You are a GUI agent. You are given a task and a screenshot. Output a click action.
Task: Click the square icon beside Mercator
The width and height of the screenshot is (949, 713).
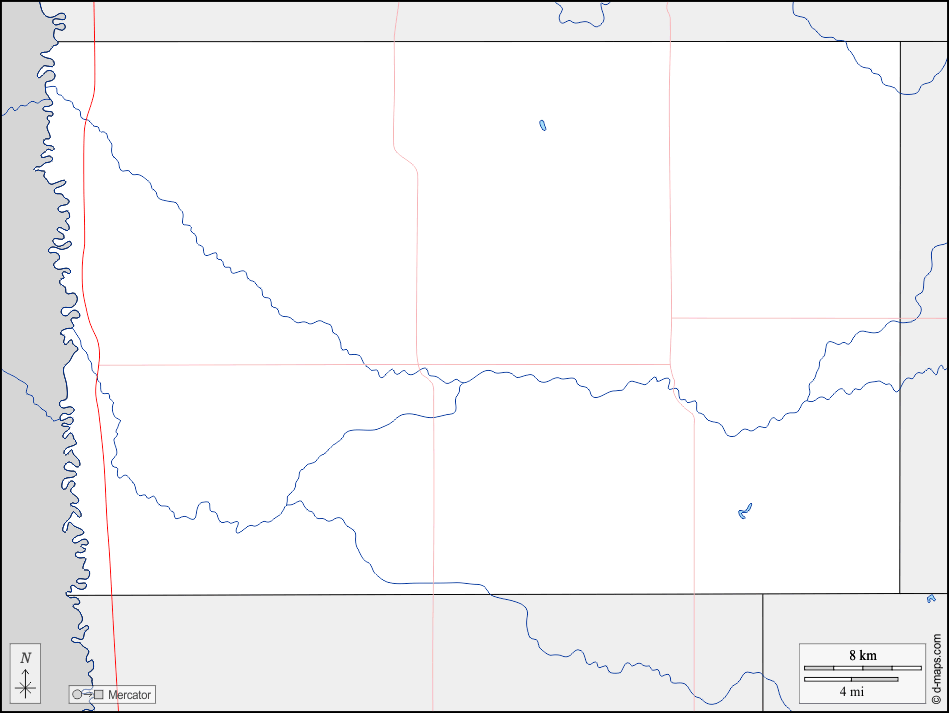(99, 694)
